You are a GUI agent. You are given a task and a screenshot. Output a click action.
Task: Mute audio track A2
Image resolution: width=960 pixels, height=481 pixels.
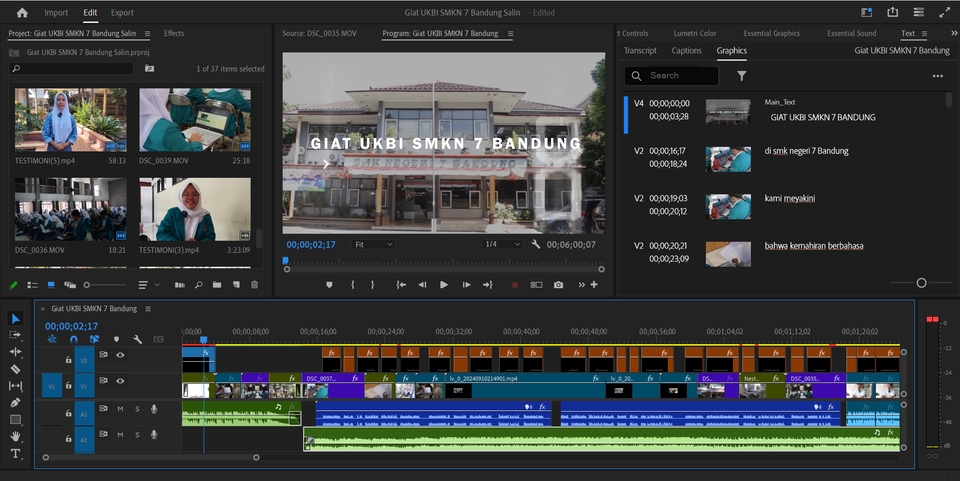[x=120, y=434]
